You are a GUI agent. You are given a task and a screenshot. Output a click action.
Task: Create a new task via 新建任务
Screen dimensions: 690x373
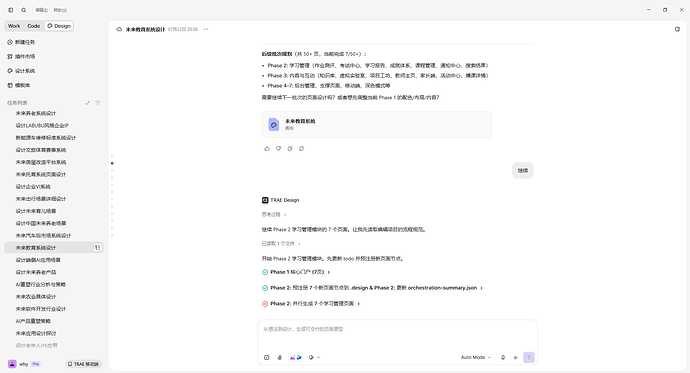(21, 42)
